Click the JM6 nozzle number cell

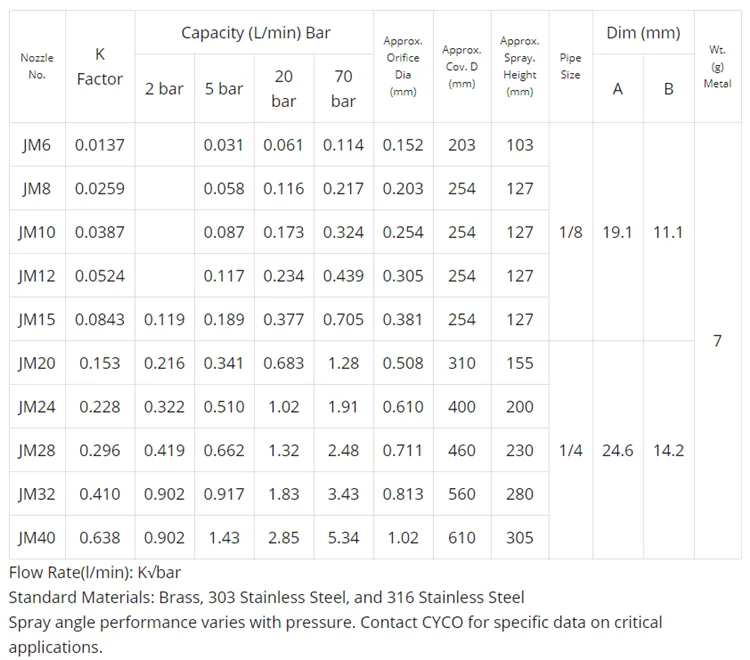click(x=36, y=145)
